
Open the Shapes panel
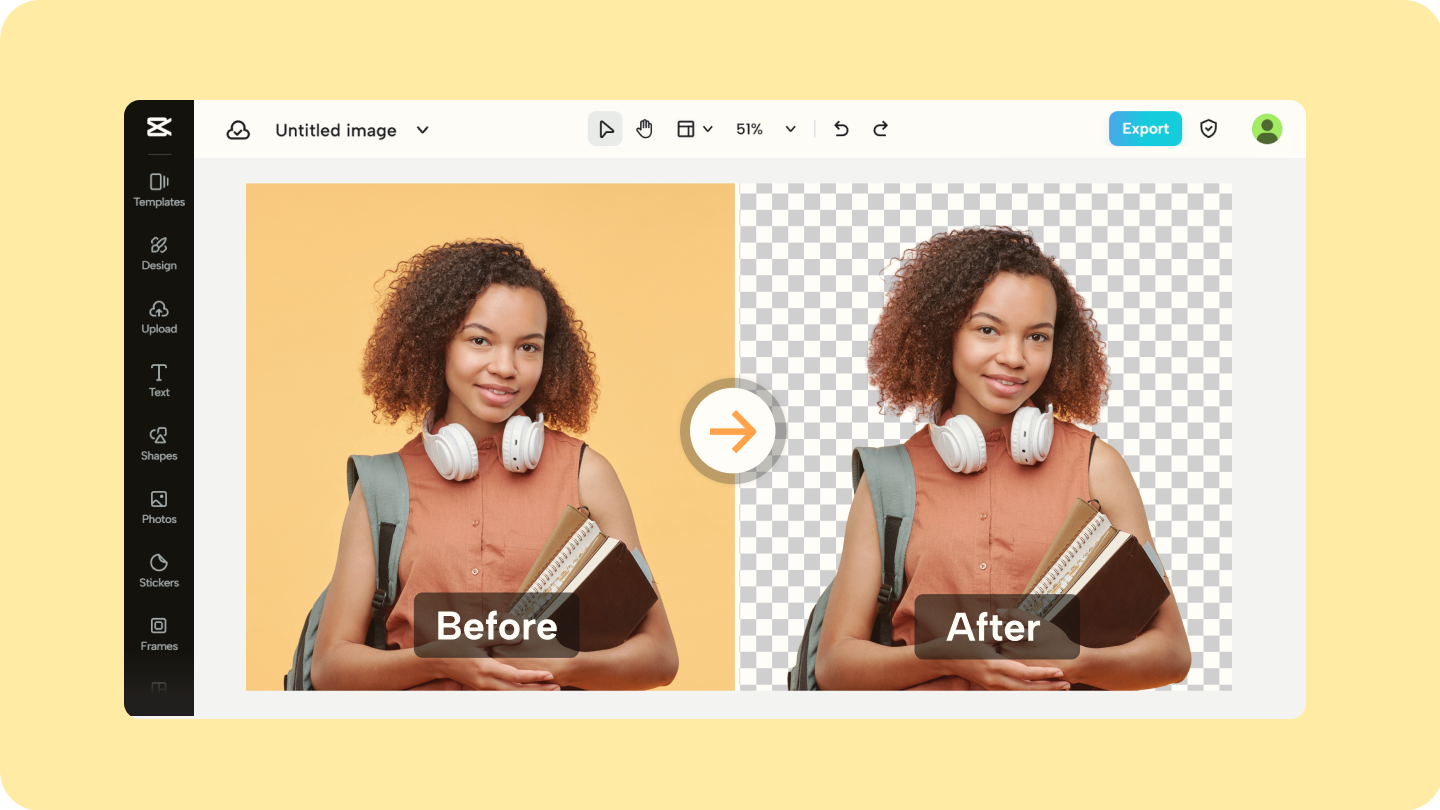coord(159,443)
